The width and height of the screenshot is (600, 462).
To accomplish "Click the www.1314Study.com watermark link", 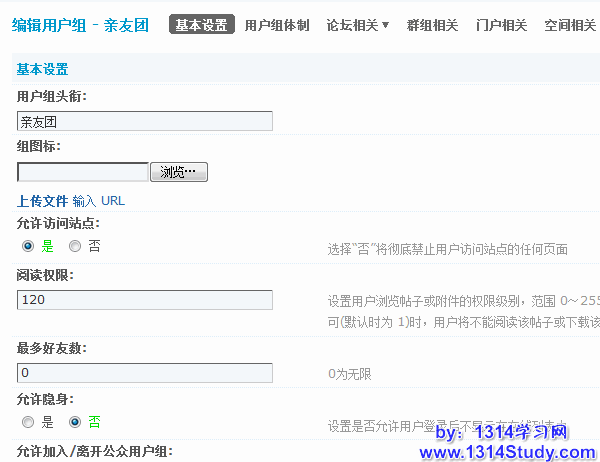I will click(x=506, y=452).
